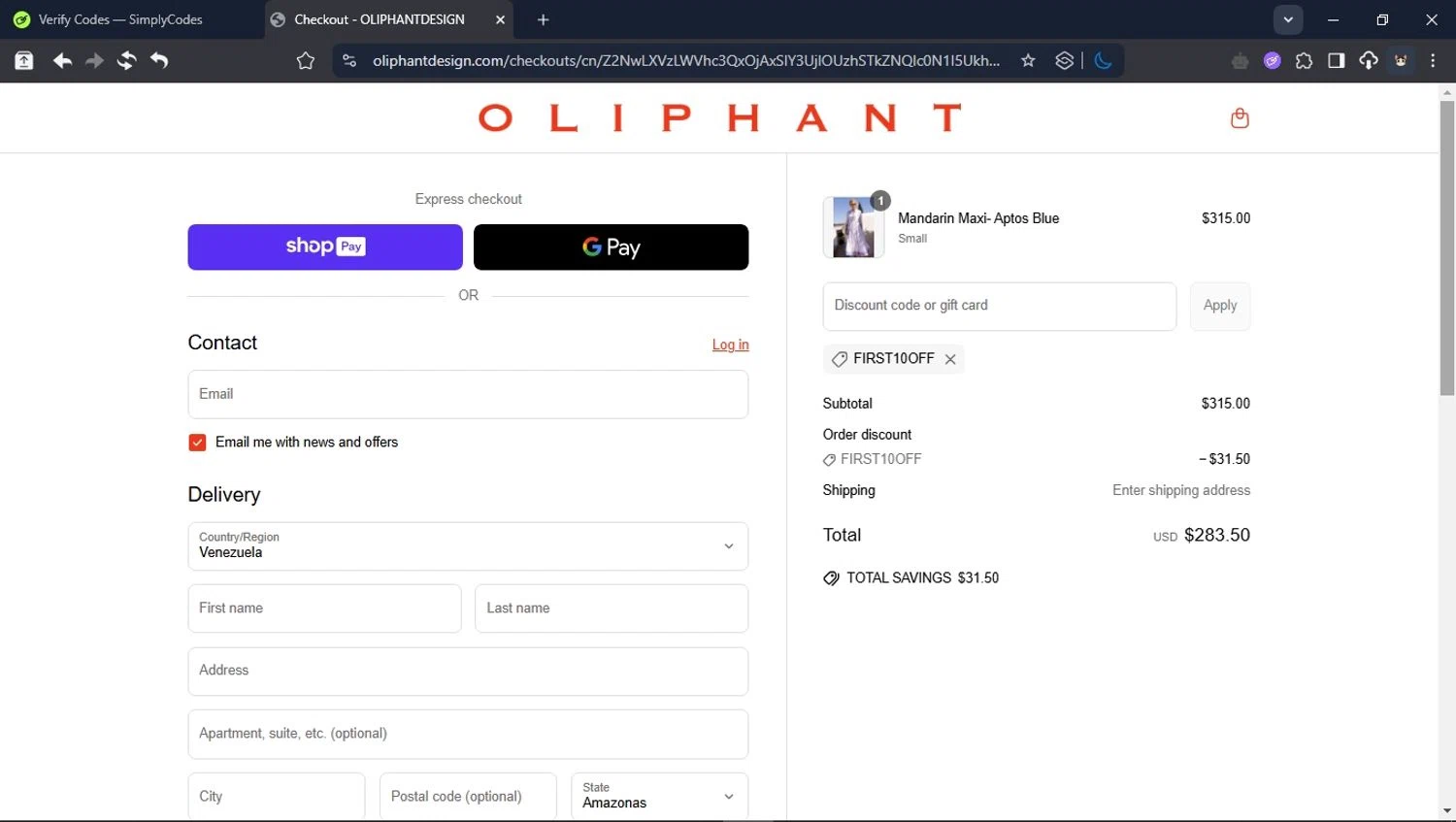The height and width of the screenshot is (822, 1456).
Task: Pay with Google Pay button
Action: pyautogui.click(x=611, y=247)
